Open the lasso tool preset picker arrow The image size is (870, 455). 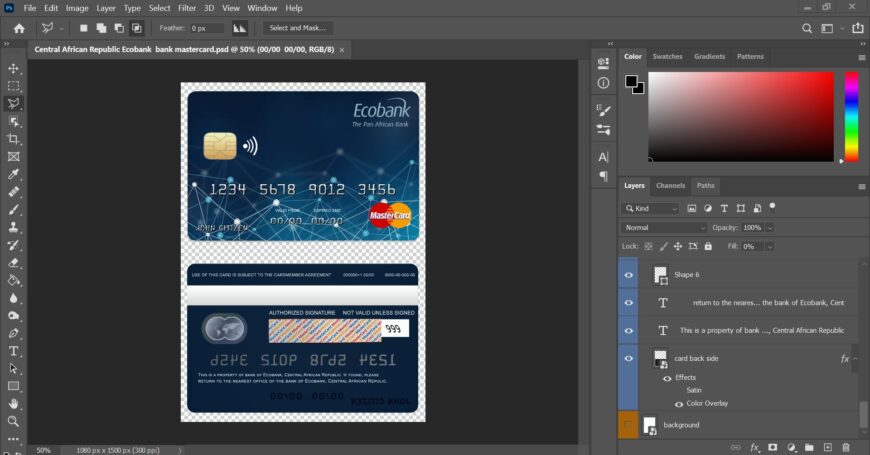[x=62, y=28]
